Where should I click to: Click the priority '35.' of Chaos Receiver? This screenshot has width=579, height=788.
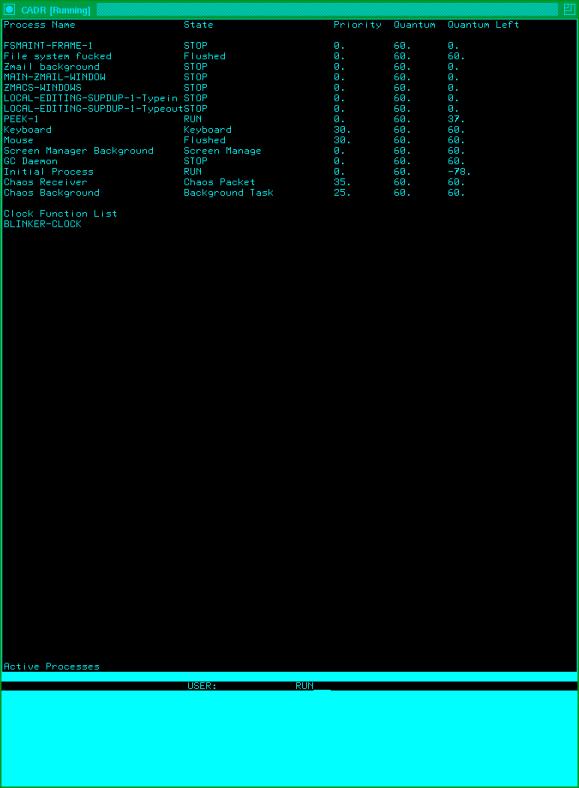(x=342, y=182)
